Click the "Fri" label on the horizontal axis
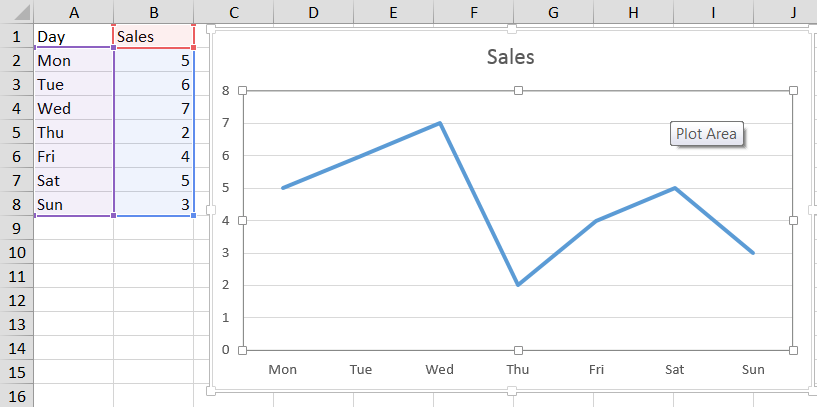The image size is (817, 407). 596,370
